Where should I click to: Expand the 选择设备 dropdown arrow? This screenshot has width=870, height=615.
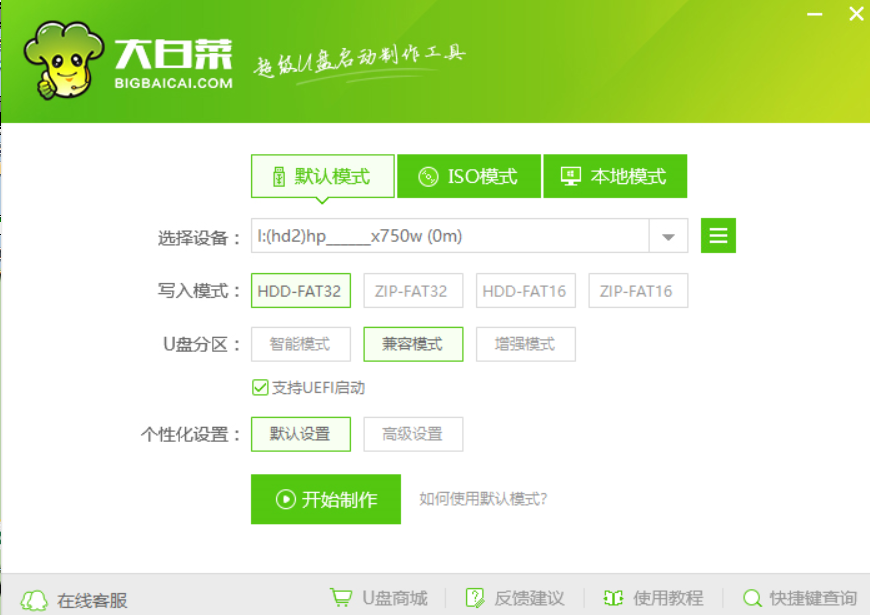(668, 236)
